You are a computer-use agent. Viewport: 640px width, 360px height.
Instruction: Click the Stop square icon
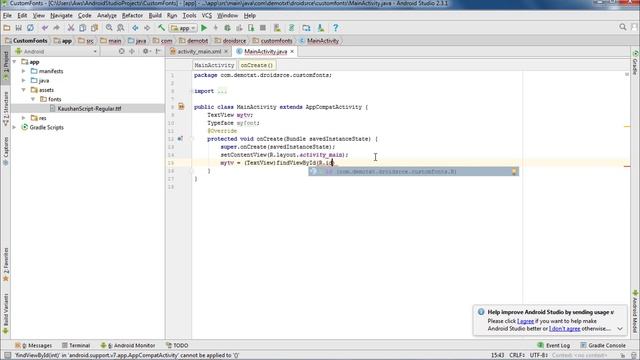pos(263,28)
